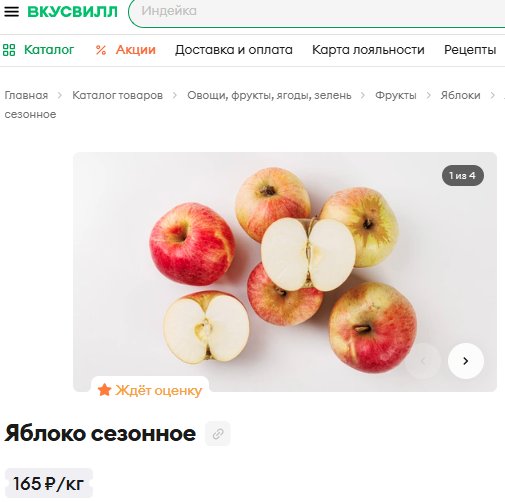Screen dimensions: 505x502
Task: Open Овощи, фрукты, ягоды, зелень breadcrumb
Action: click(269, 95)
